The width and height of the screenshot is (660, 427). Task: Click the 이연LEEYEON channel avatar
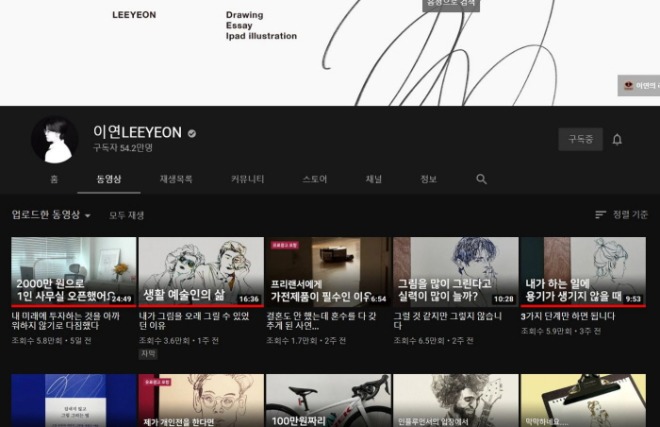(55, 139)
